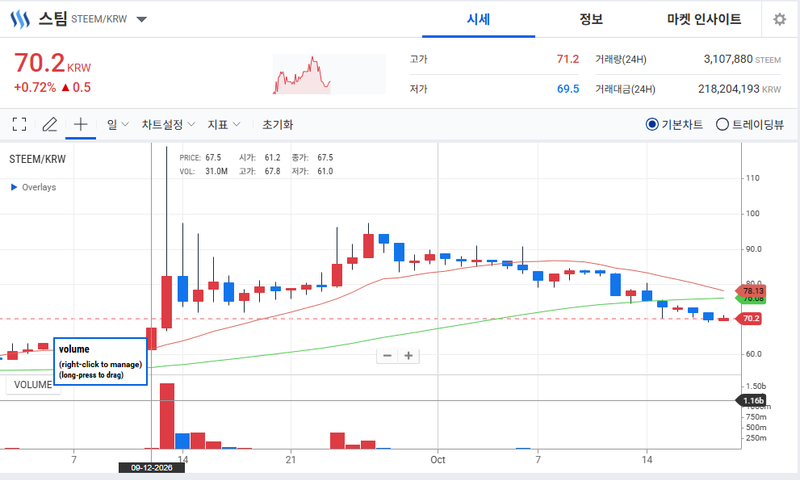
Task: Click the 1.16b volume axis tag
Action: [x=751, y=400]
